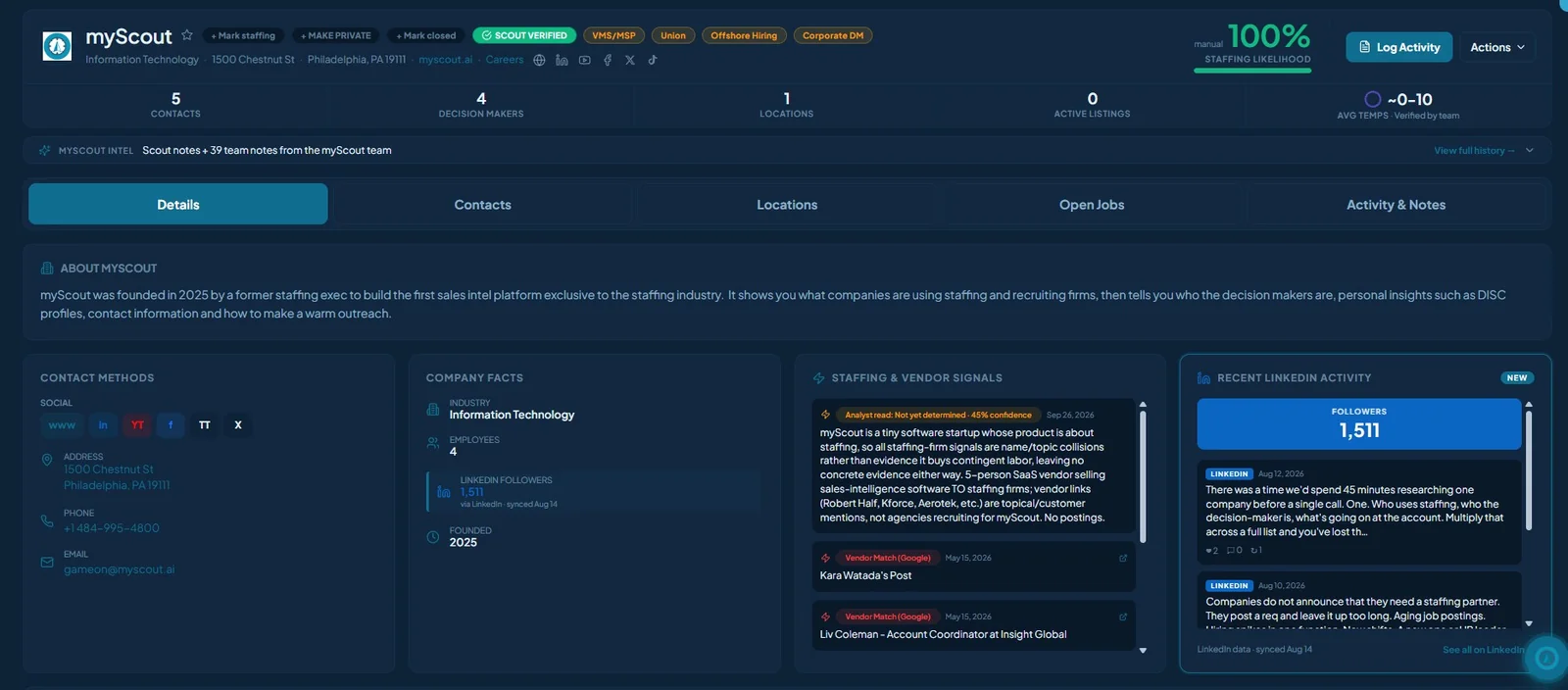Switch to the Open Jobs tab
The width and height of the screenshot is (1568, 690).
1092,204
